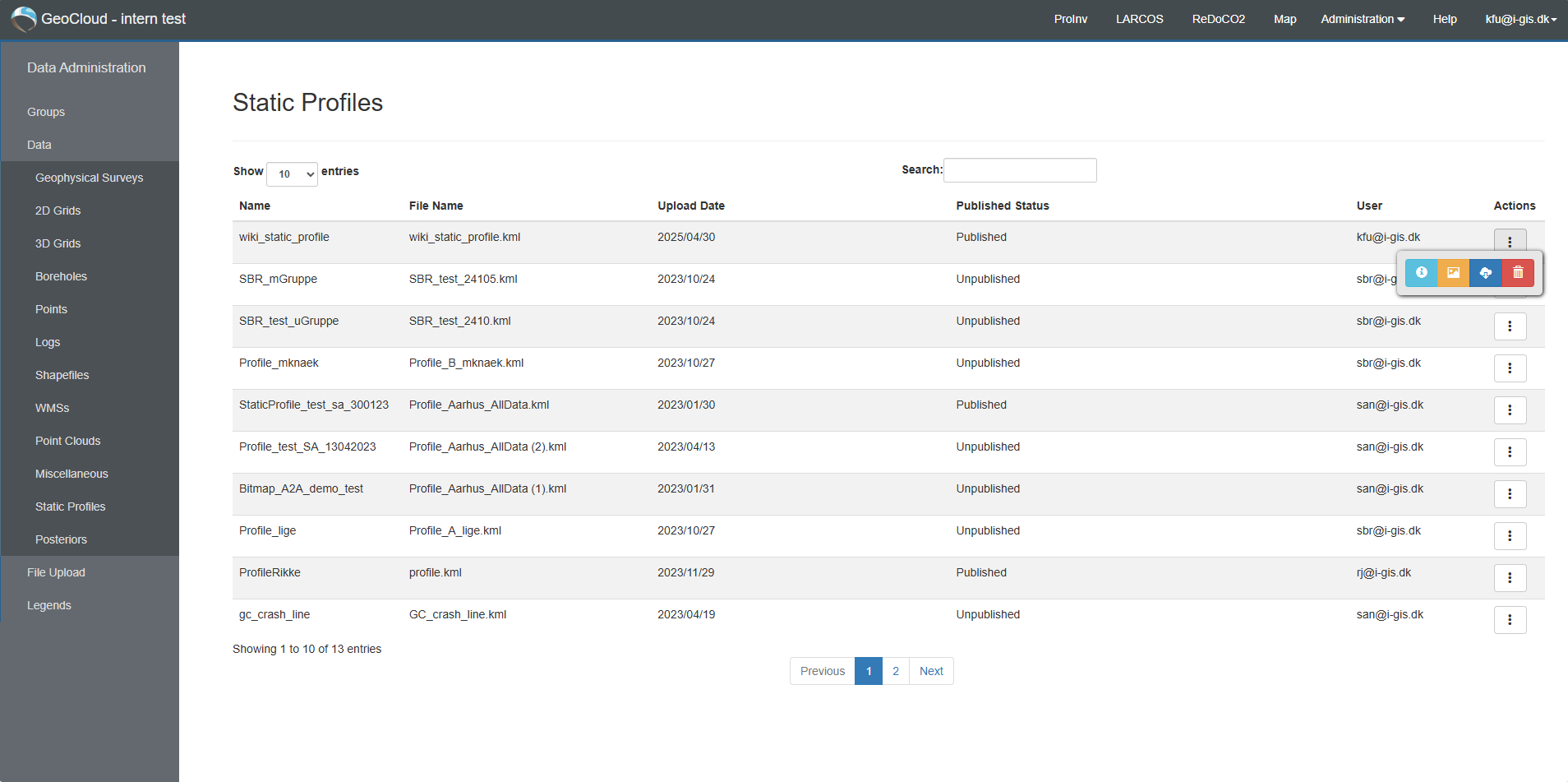Select GC_crash_line.kml file name cell
The image size is (1568, 782).
(458, 614)
